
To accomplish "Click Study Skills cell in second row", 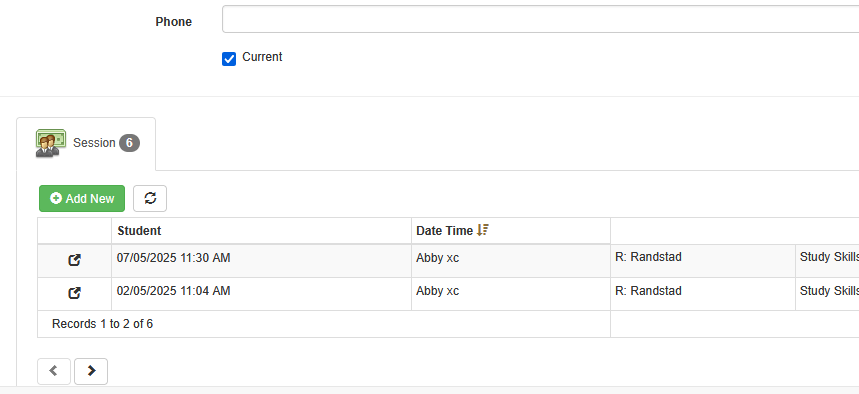I will (827, 294).
